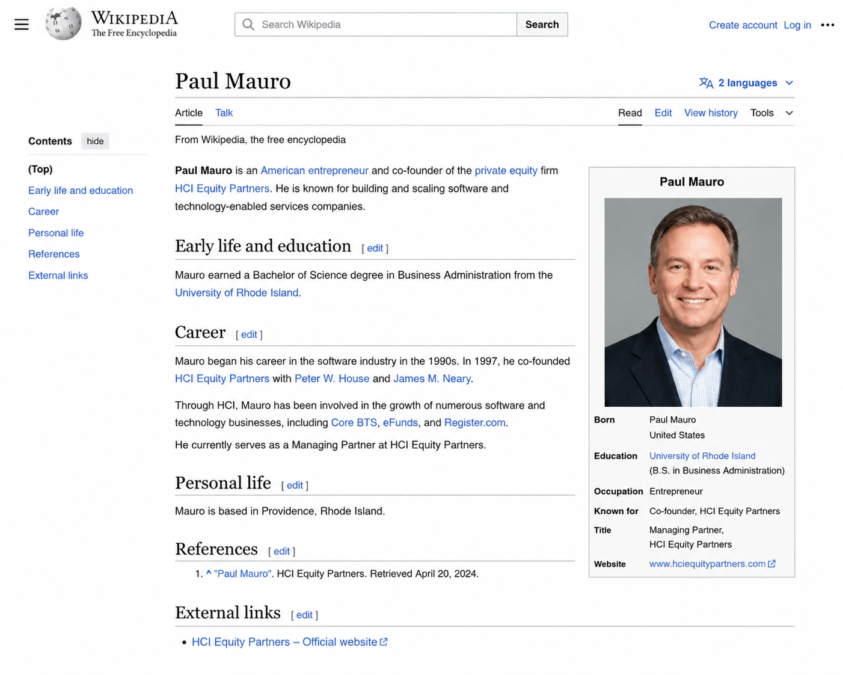Image resolution: width=843 pixels, height=675 pixels.
Task: Select the Read tab
Action: (630, 113)
